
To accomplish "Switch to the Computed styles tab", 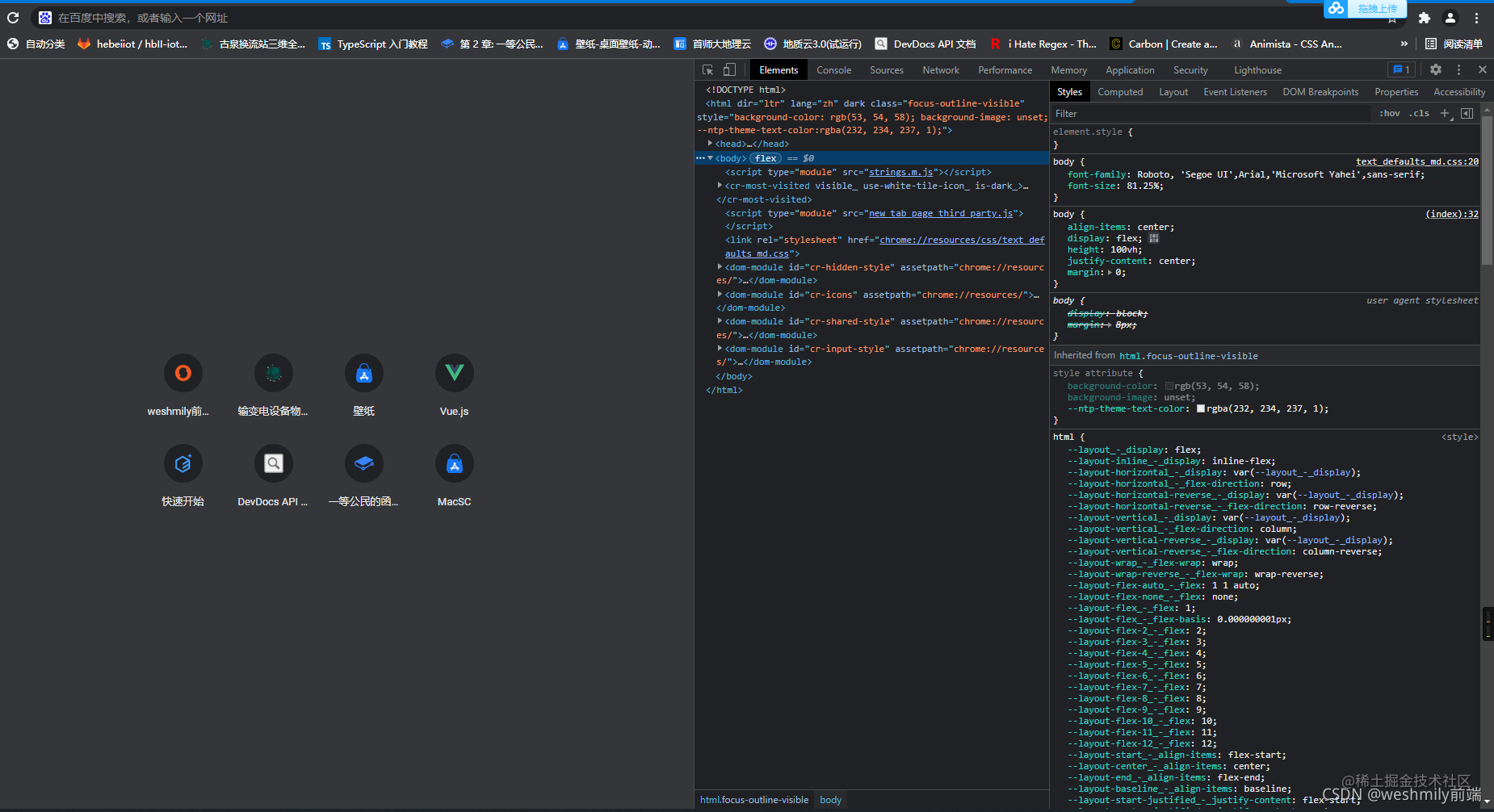I will [1120, 92].
